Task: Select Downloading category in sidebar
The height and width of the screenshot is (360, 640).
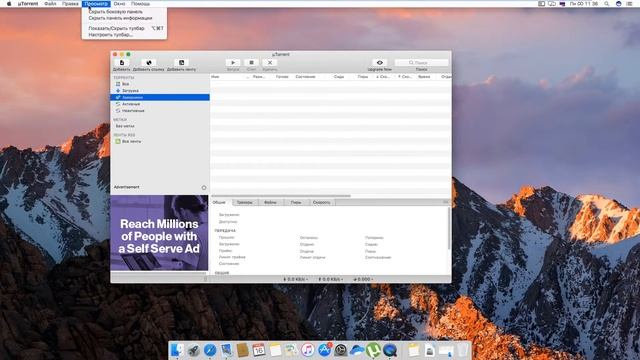Action: (x=160, y=91)
